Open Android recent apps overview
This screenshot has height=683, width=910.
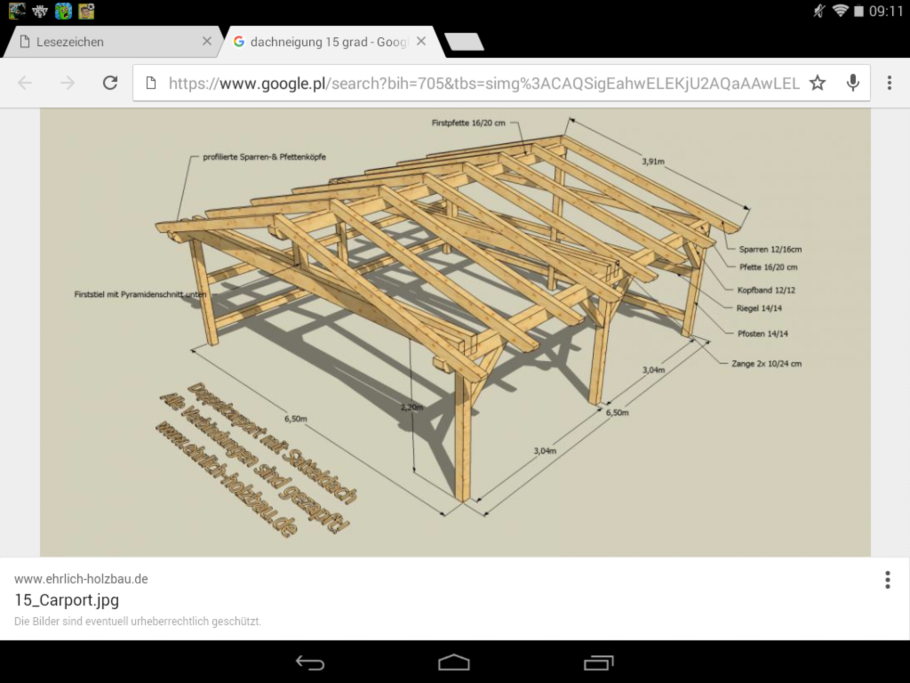click(x=598, y=662)
